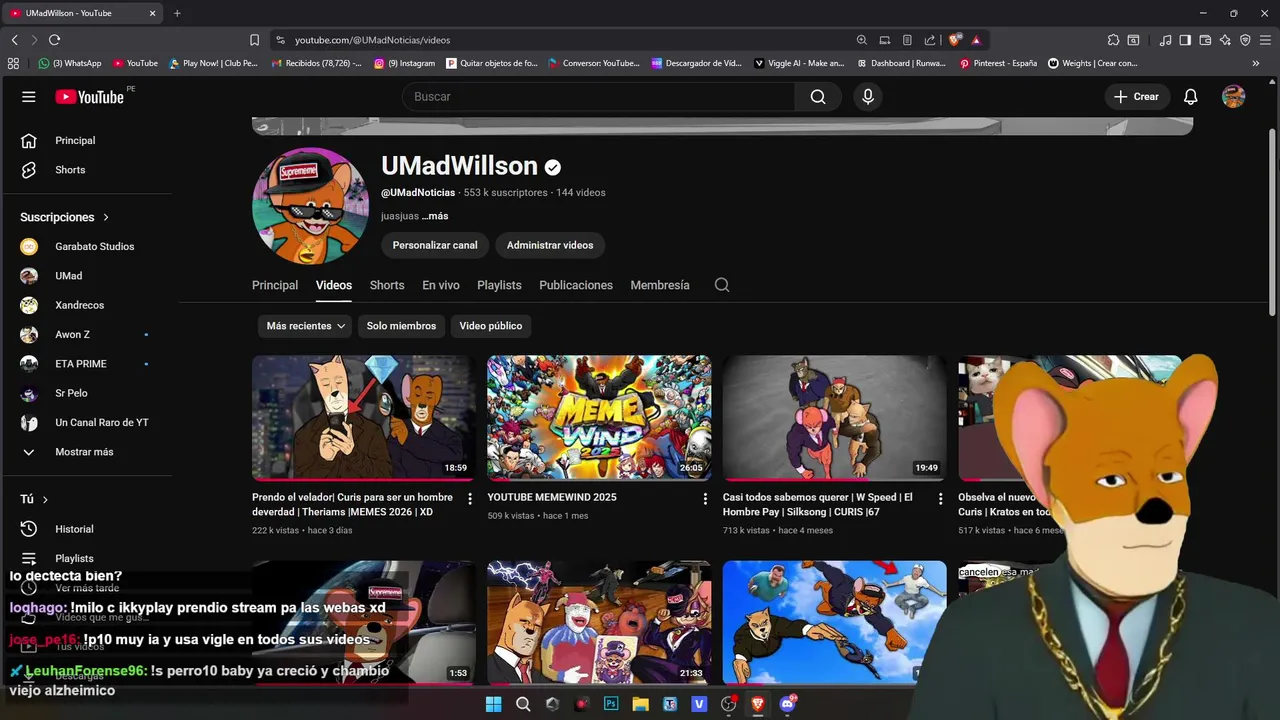
Task: Reload the page
Action: [x=54, y=40]
